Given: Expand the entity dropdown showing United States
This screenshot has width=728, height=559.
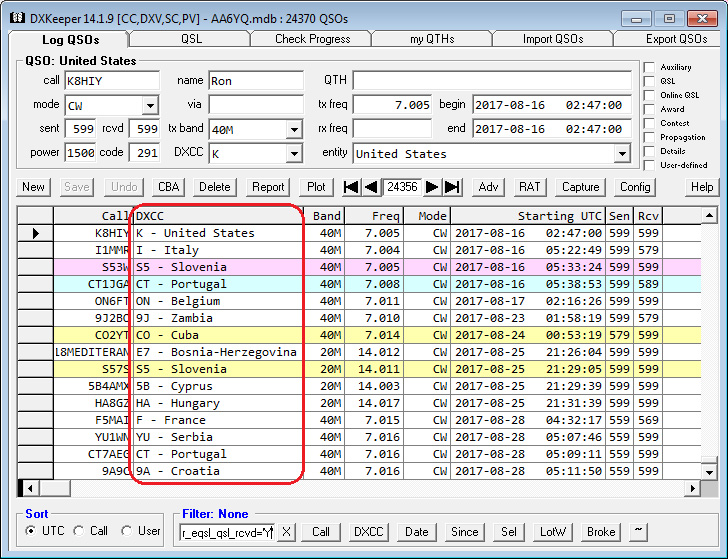Looking at the screenshot, I should click(x=622, y=153).
